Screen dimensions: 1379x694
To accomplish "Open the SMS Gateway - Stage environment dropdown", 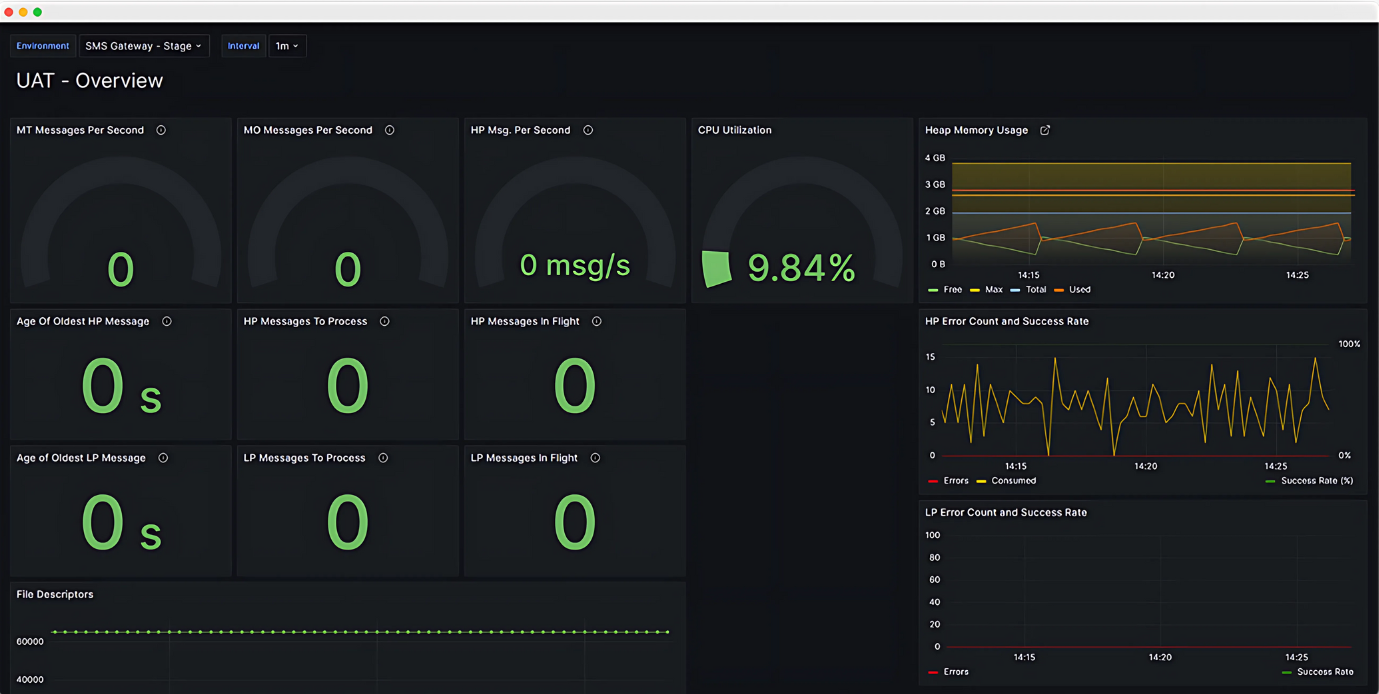I will tap(144, 46).
